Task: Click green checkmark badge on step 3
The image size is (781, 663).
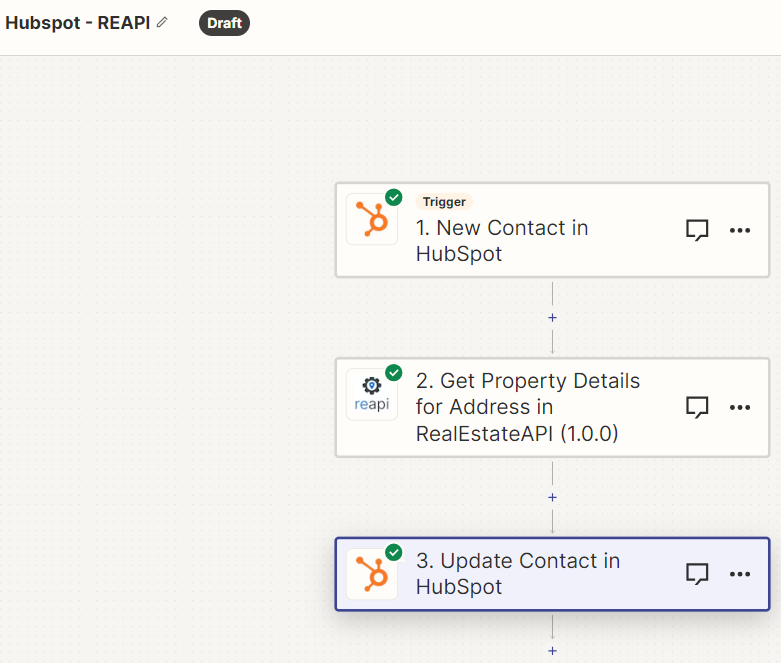Action: (x=394, y=552)
